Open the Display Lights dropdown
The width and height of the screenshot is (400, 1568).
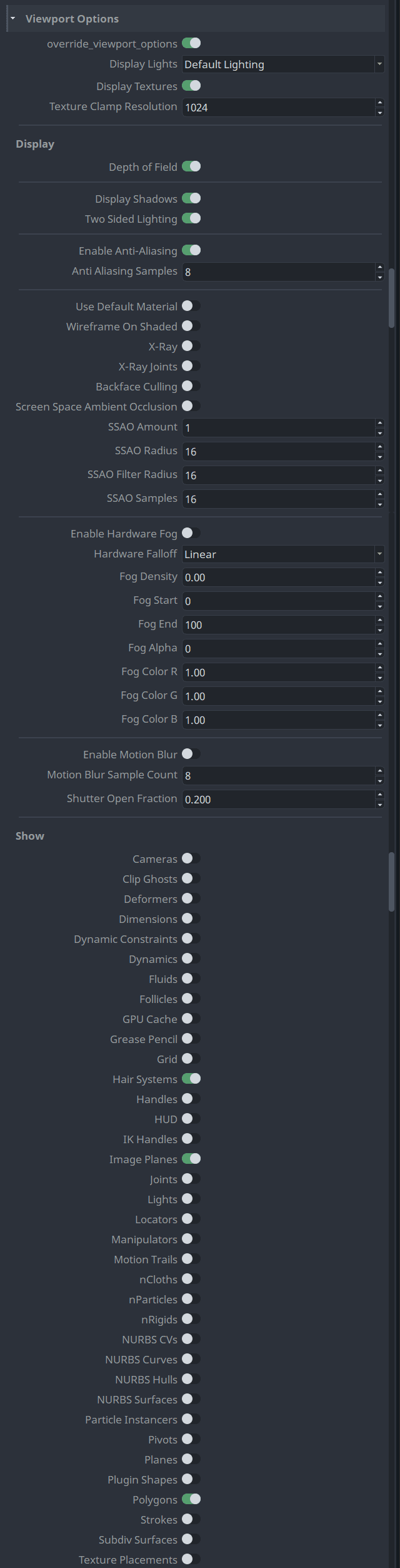[x=379, y=64]
